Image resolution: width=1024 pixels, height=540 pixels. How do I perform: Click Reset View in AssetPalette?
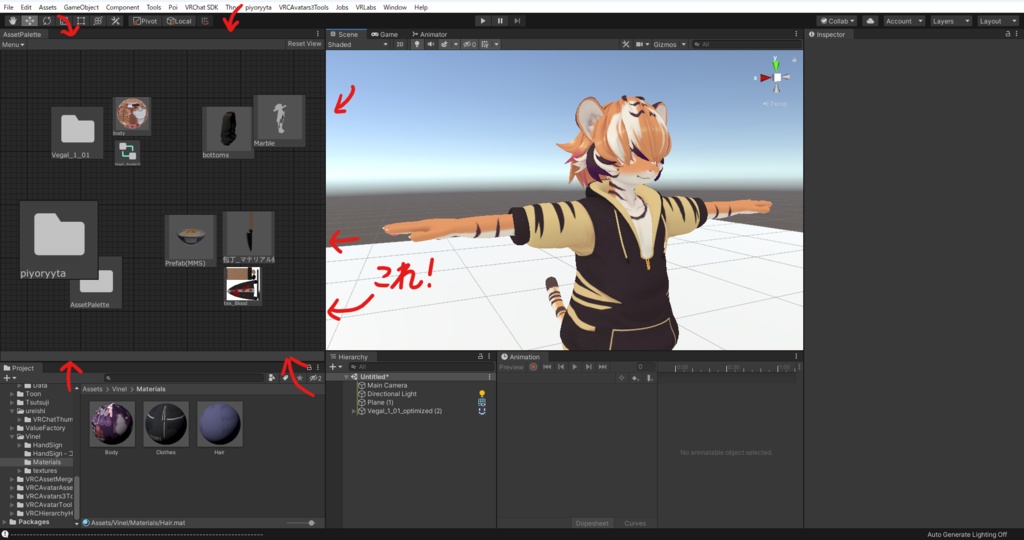point(304,44)
